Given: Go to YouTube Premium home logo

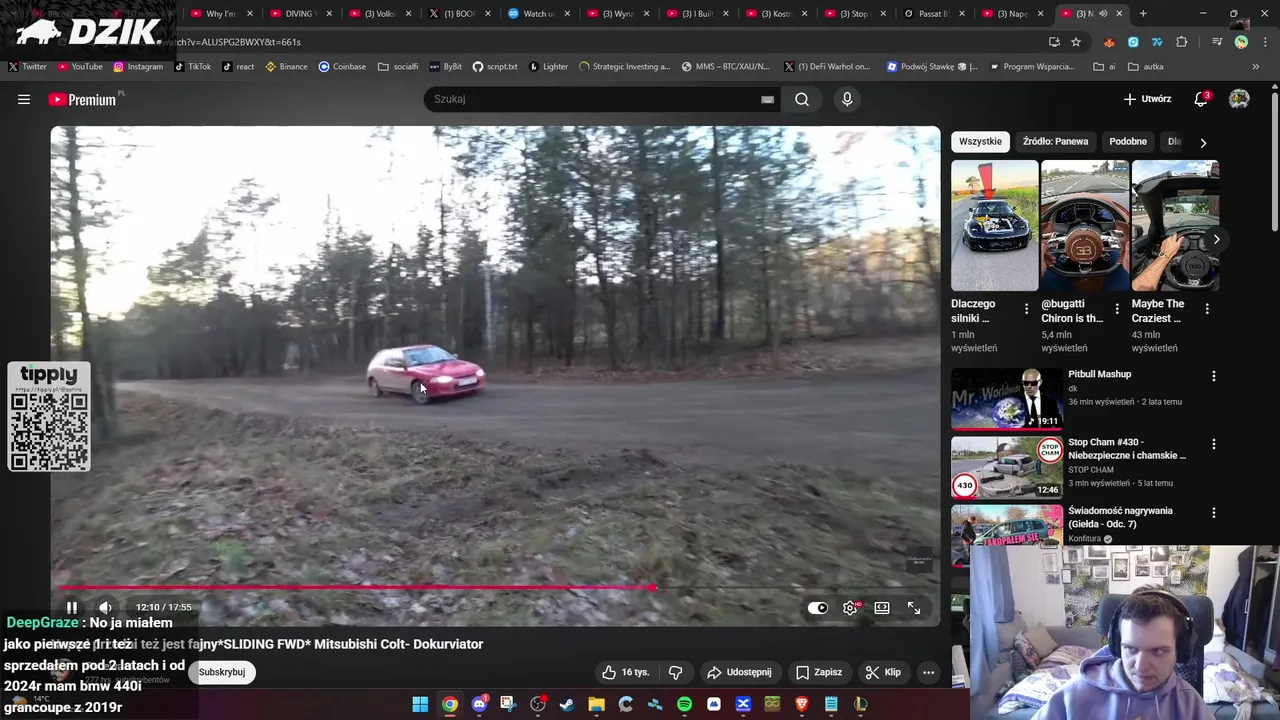Looking at the screenshot, I should (x=82, y=99).
